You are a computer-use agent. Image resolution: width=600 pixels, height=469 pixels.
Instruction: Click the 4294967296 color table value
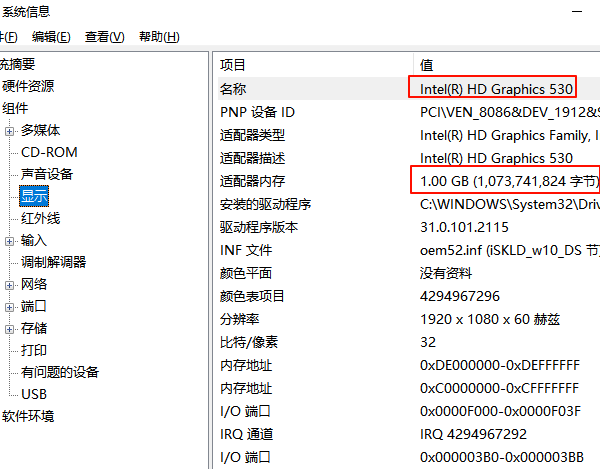pyautogui.click(x=460, y=296)
